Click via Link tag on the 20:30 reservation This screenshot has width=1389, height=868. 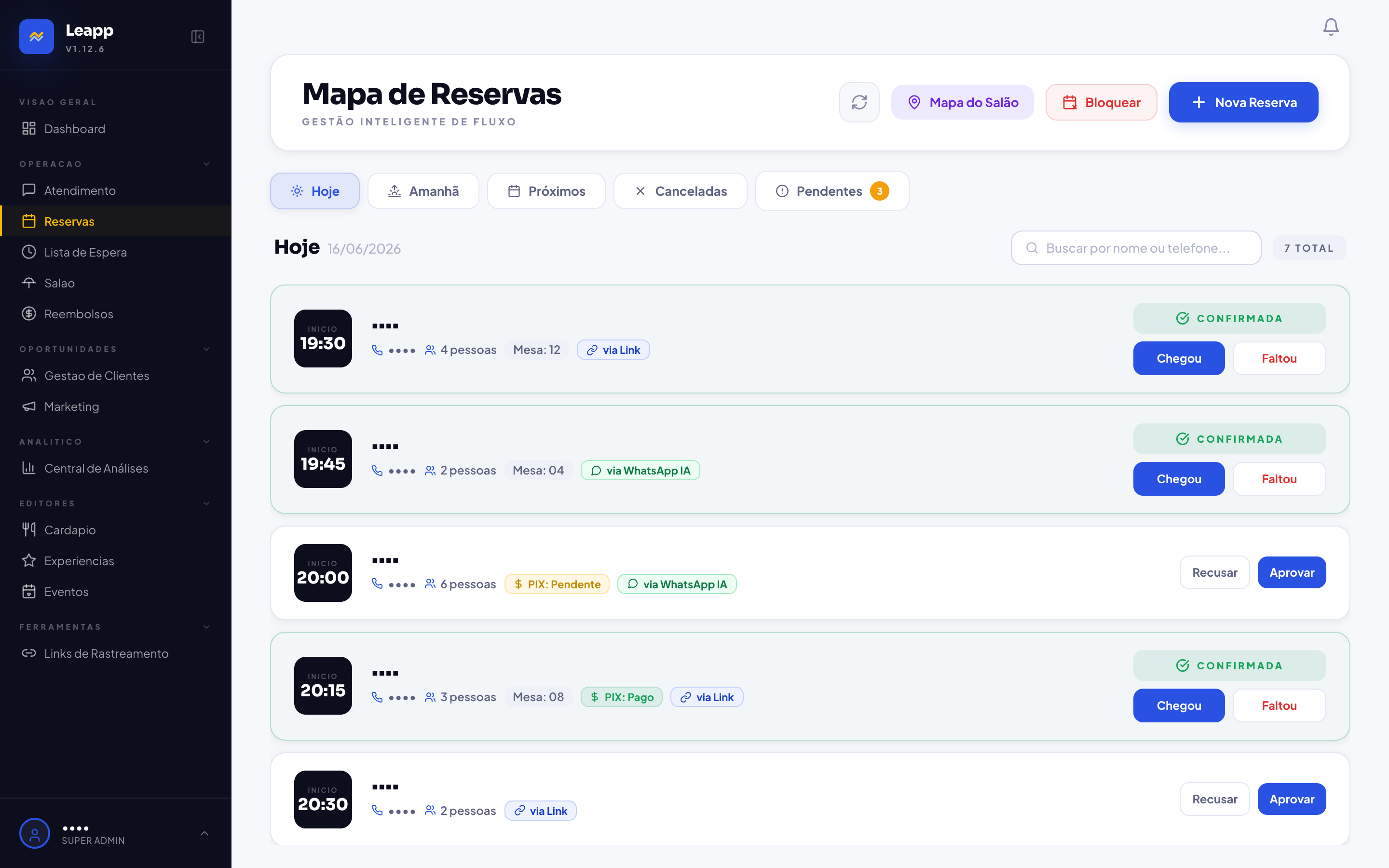[x=540, y=811]
